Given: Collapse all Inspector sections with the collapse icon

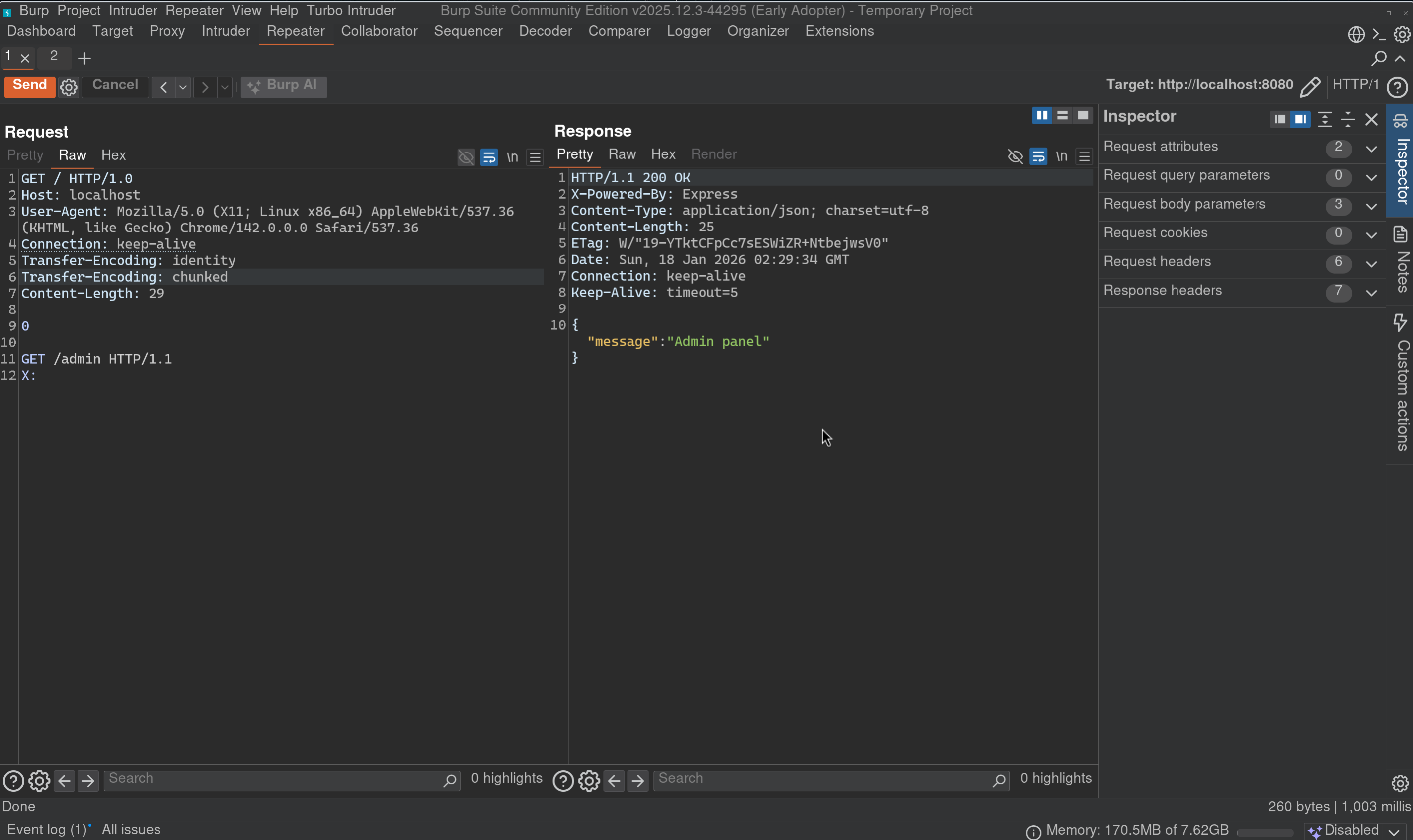Looking at the screenshot, I should tap(1348, 119).
